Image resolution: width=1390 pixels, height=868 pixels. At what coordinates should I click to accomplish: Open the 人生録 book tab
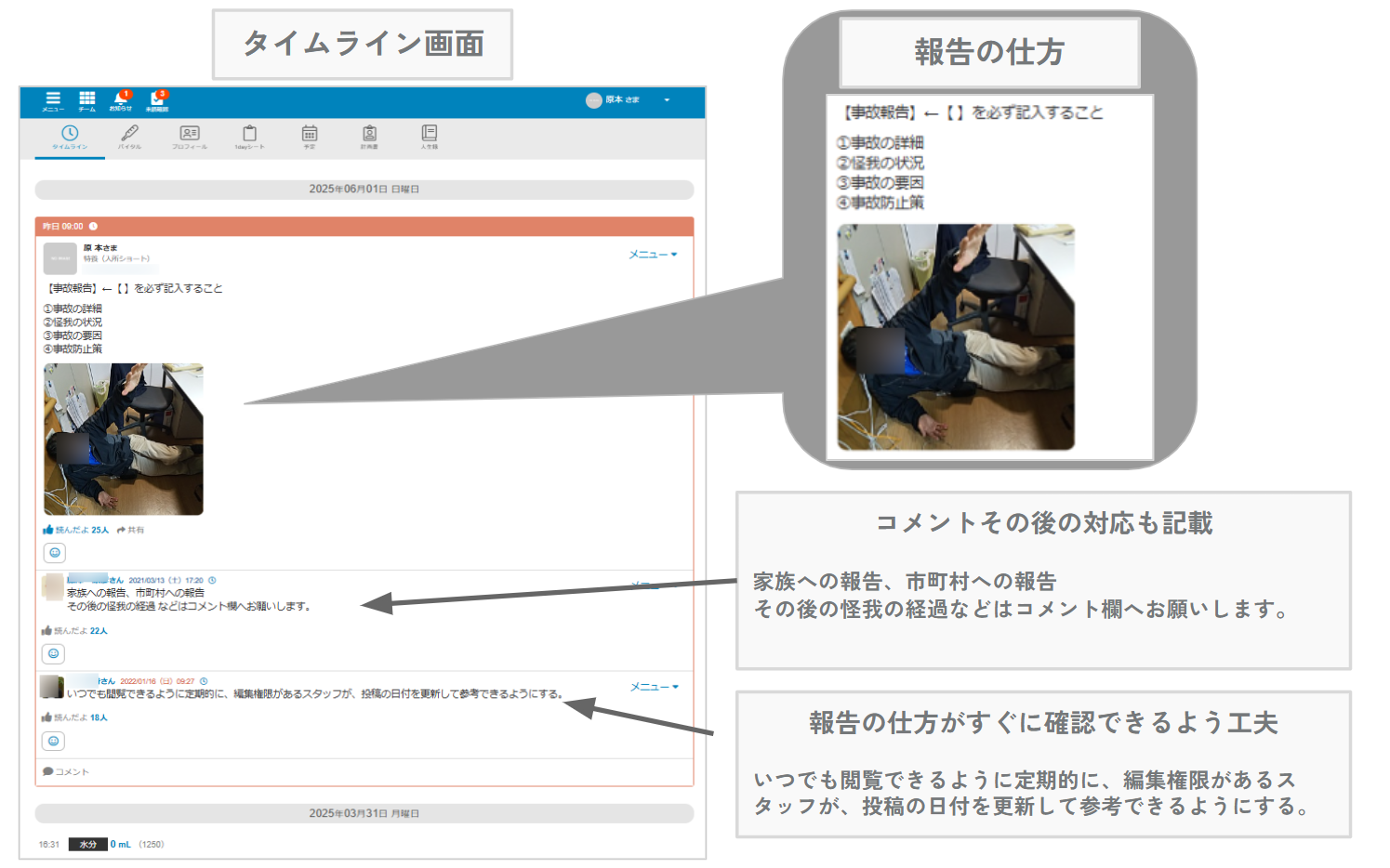pos(429,137)
